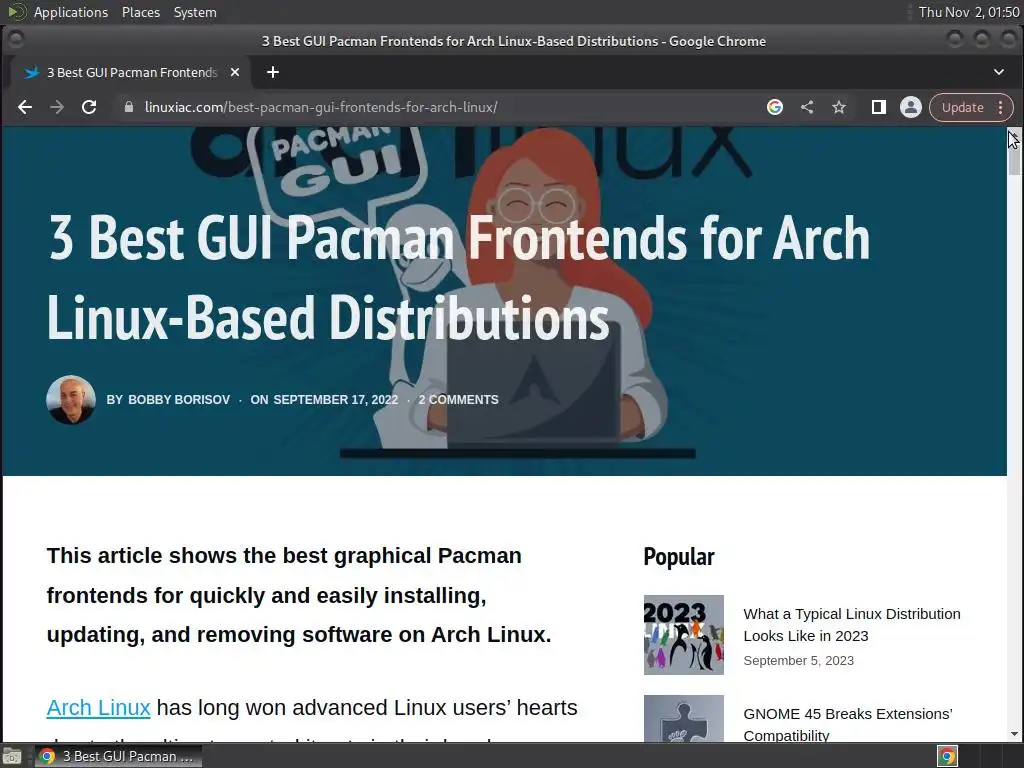The image size is (1024, 768).
Task: Open the System menu
Action: [x=195, y=12]
